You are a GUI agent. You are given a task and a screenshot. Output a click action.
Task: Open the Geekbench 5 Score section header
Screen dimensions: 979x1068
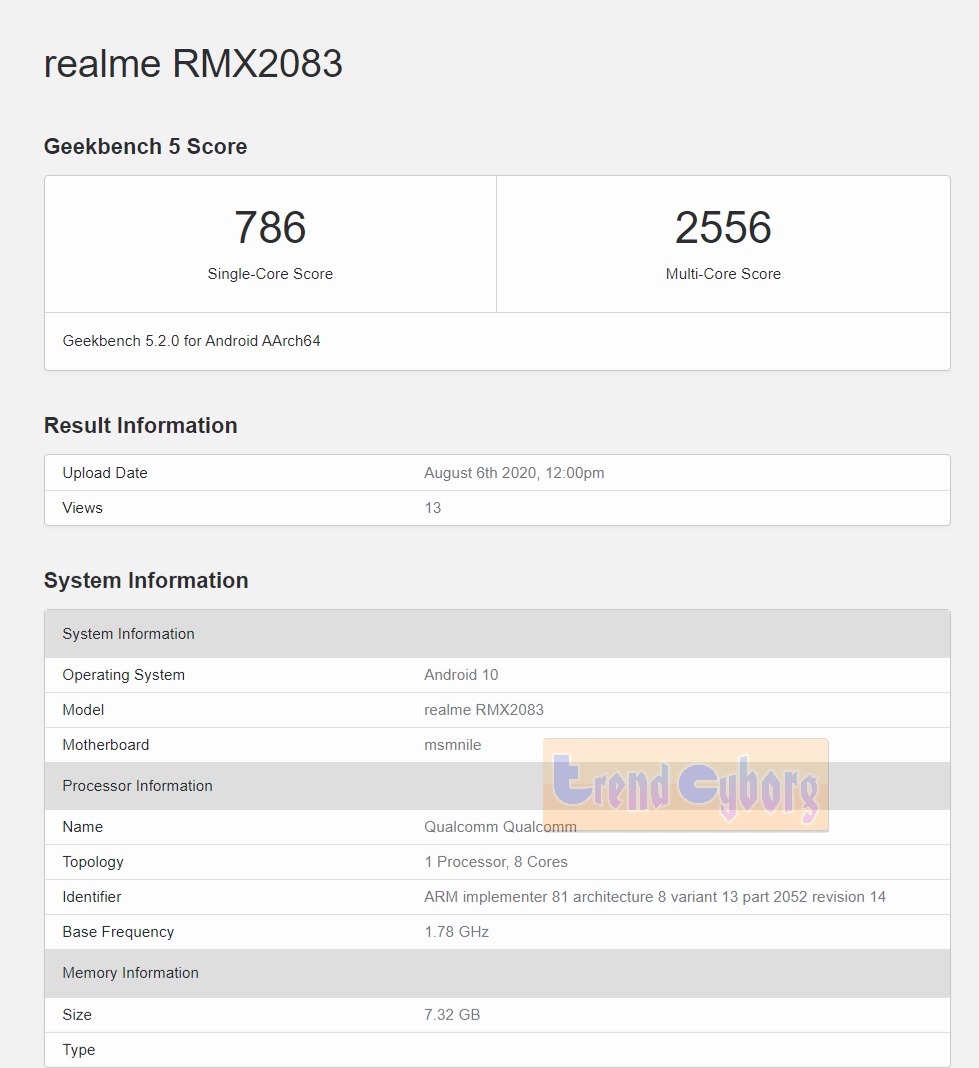tap(145, 146)
